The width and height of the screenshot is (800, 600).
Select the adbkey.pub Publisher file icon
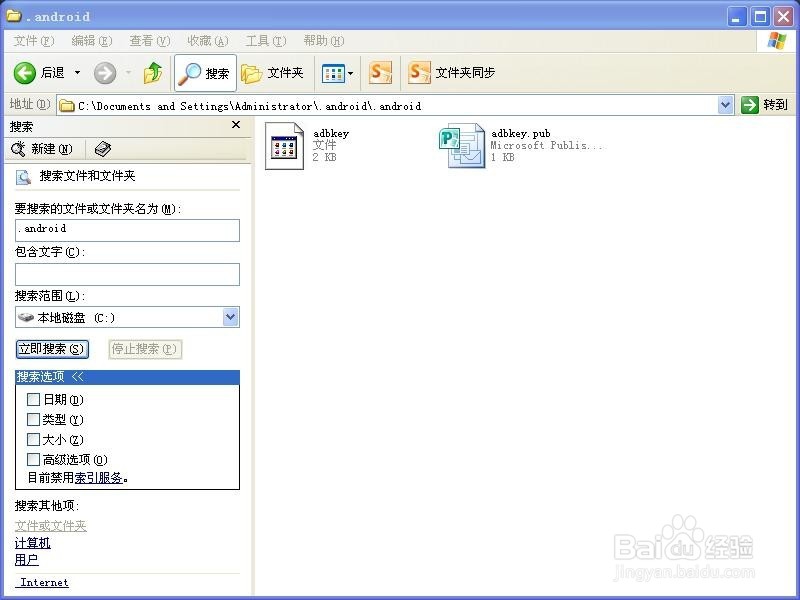tap(462, 145)
